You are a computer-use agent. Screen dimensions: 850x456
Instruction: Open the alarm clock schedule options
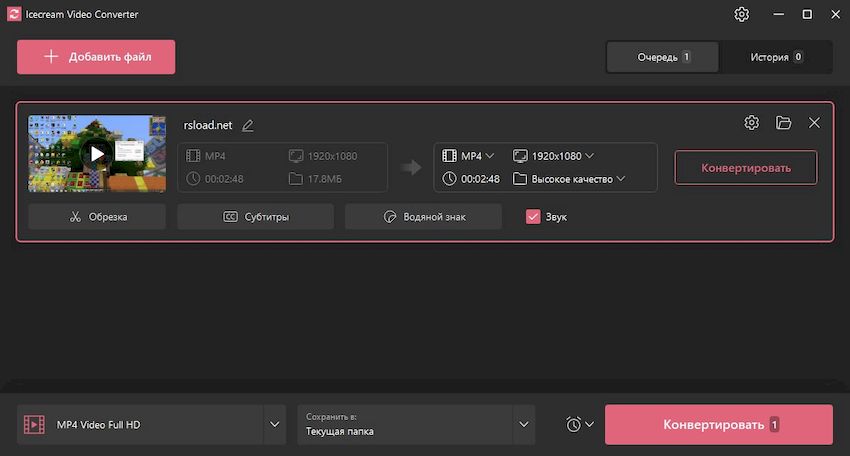(x=579, y=425)
